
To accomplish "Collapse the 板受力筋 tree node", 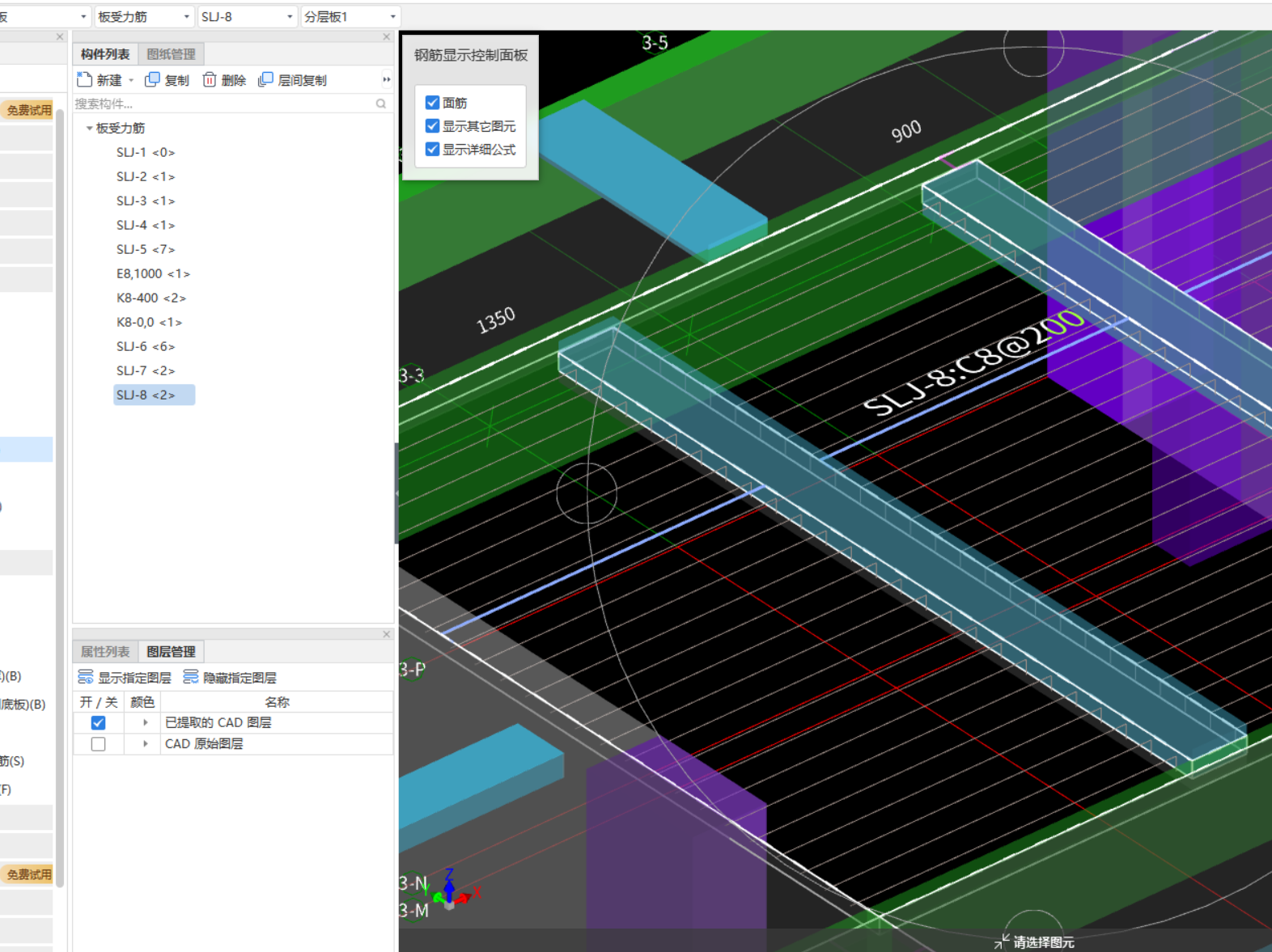I will click(x=89, y=128).
